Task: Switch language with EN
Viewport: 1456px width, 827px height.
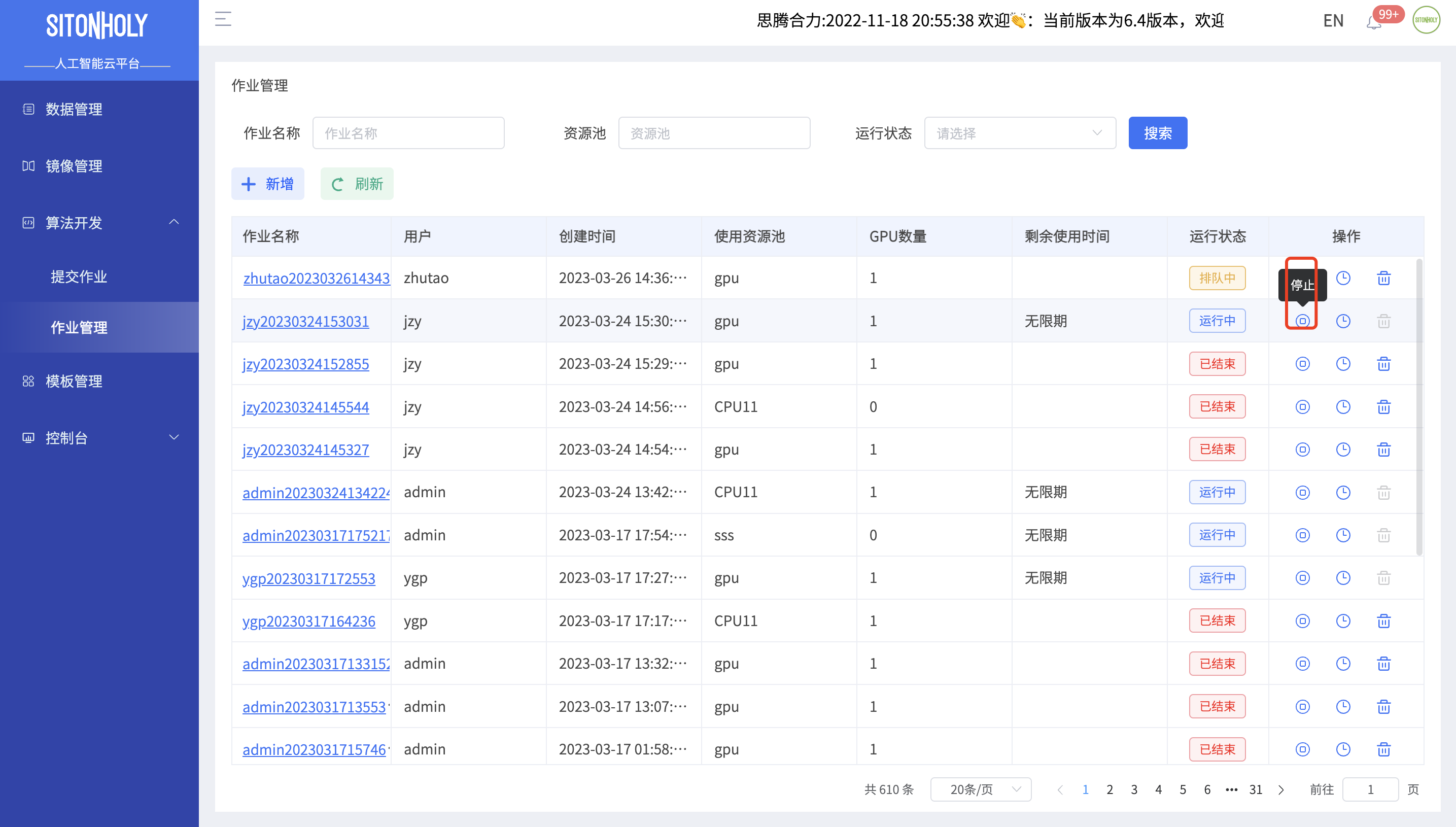Action: [x=1333, y=20]
